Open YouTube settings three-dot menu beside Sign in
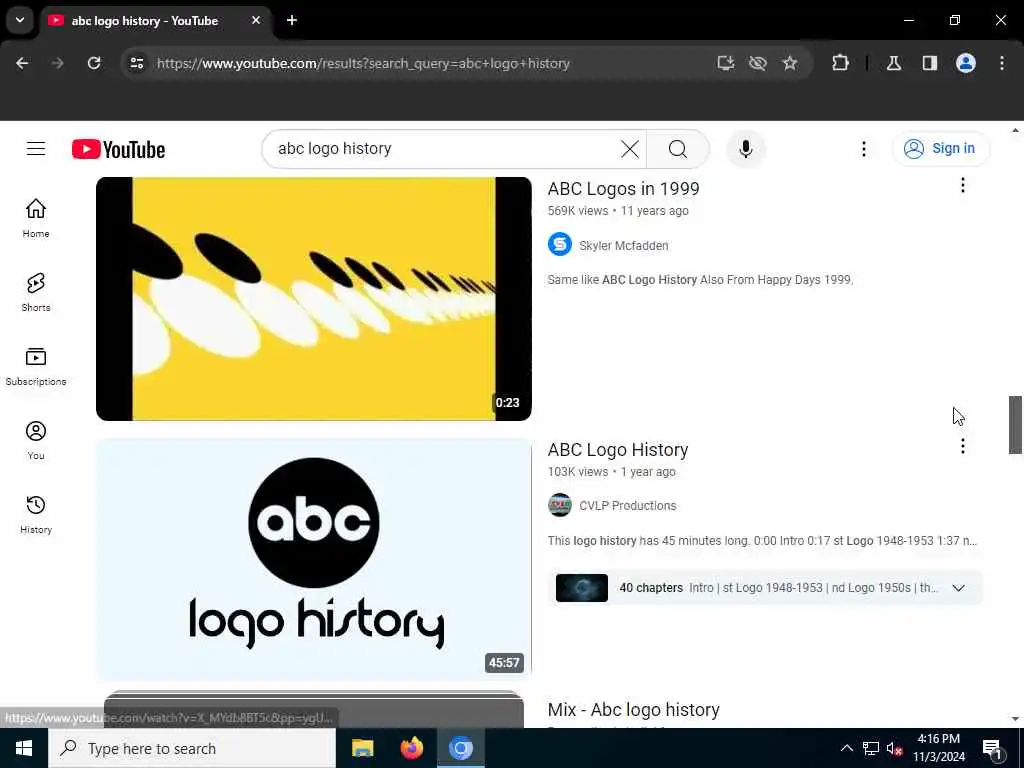The image size is (1024, 768). [x=863, y=149]
